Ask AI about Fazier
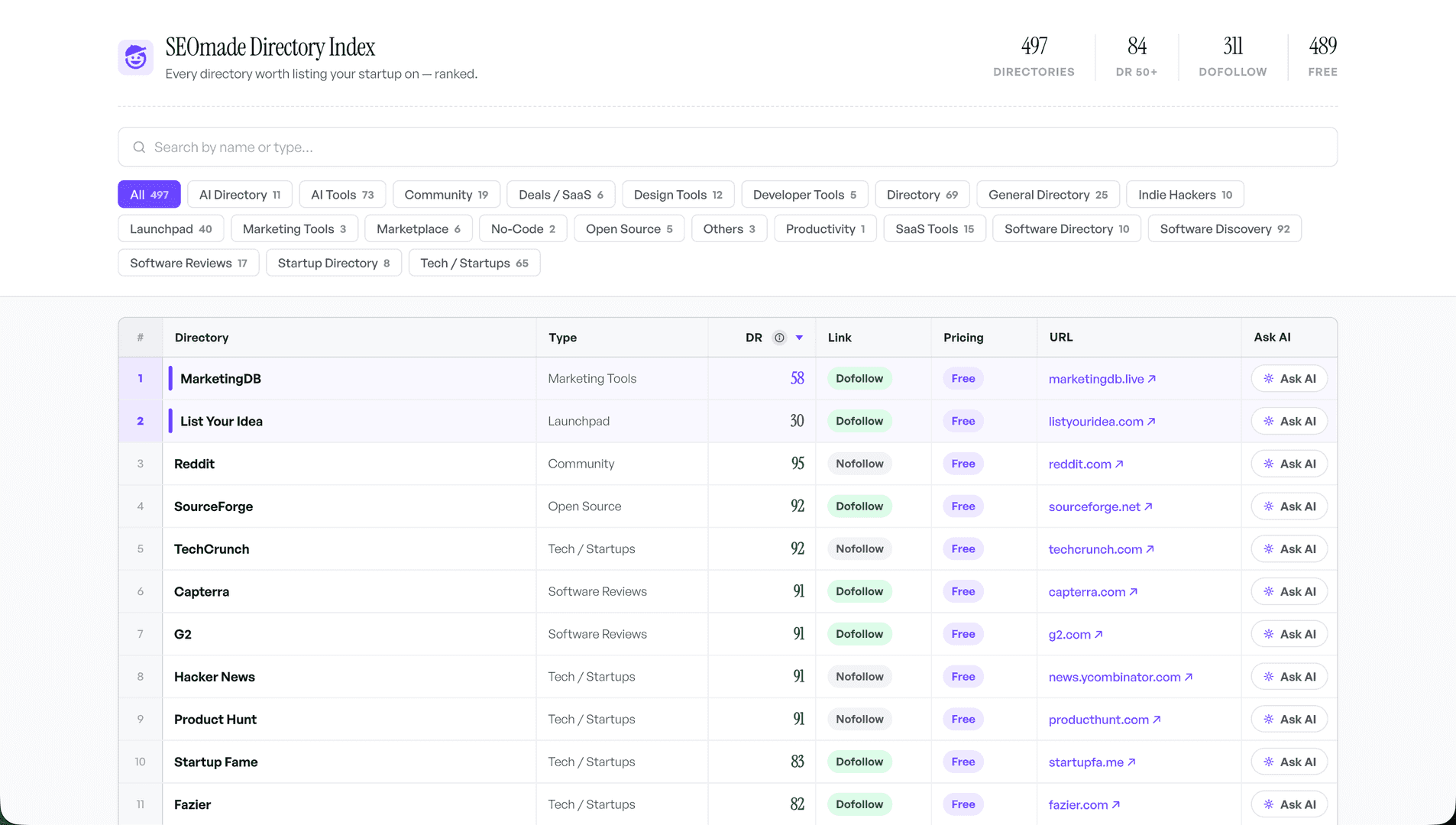Viewport: 1456px width, 825px height. [x=1289, y=804]
